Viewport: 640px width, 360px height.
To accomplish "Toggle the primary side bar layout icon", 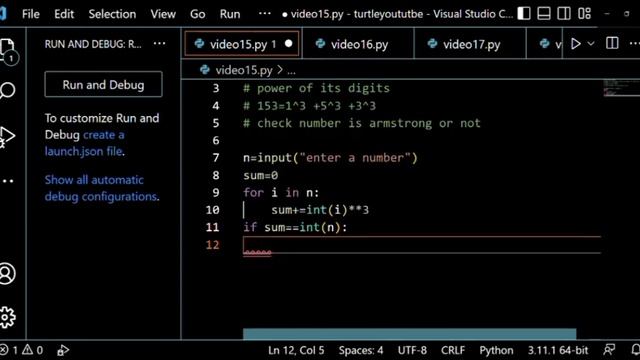I will [x=524, y=13].
